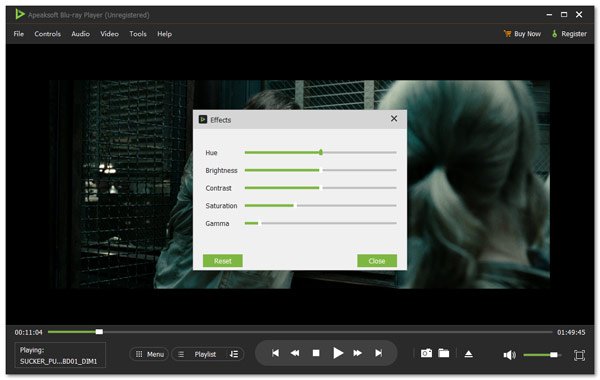Viewport: 600px width, 380px height.
Task: Minimize the Blu-ray Player window
Action: point(549,15)
